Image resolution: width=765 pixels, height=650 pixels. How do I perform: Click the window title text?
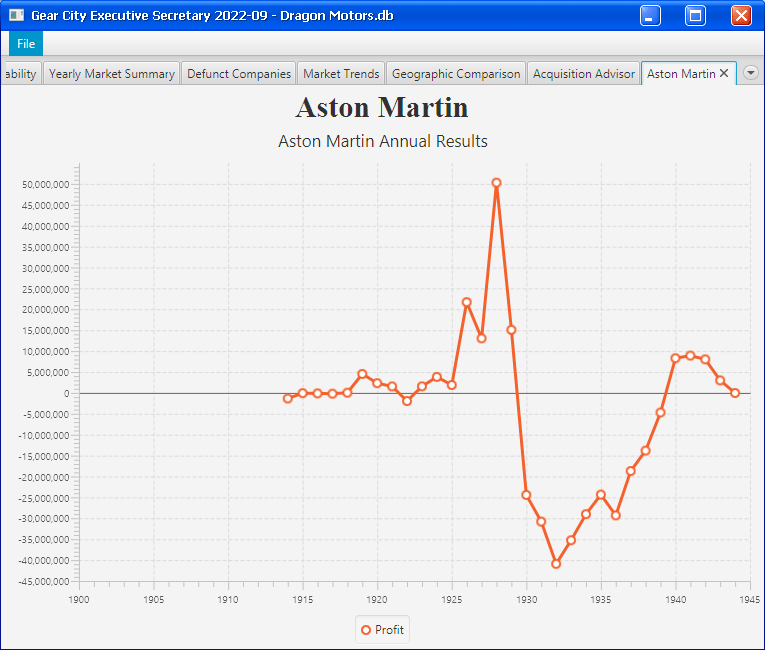[x=212, y=16]
